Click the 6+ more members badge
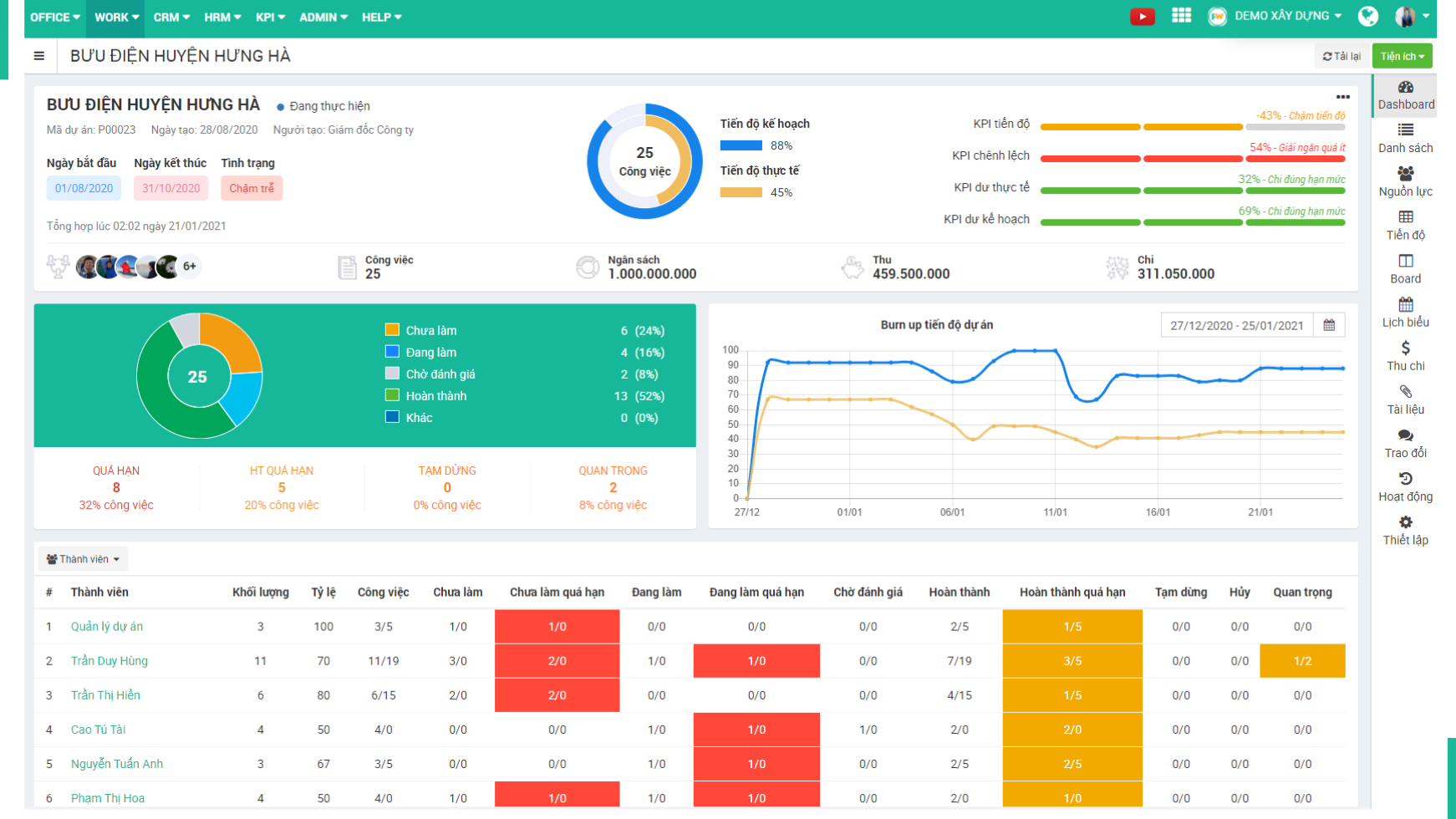Screen dimensions: 1456x819 point(190,267)
